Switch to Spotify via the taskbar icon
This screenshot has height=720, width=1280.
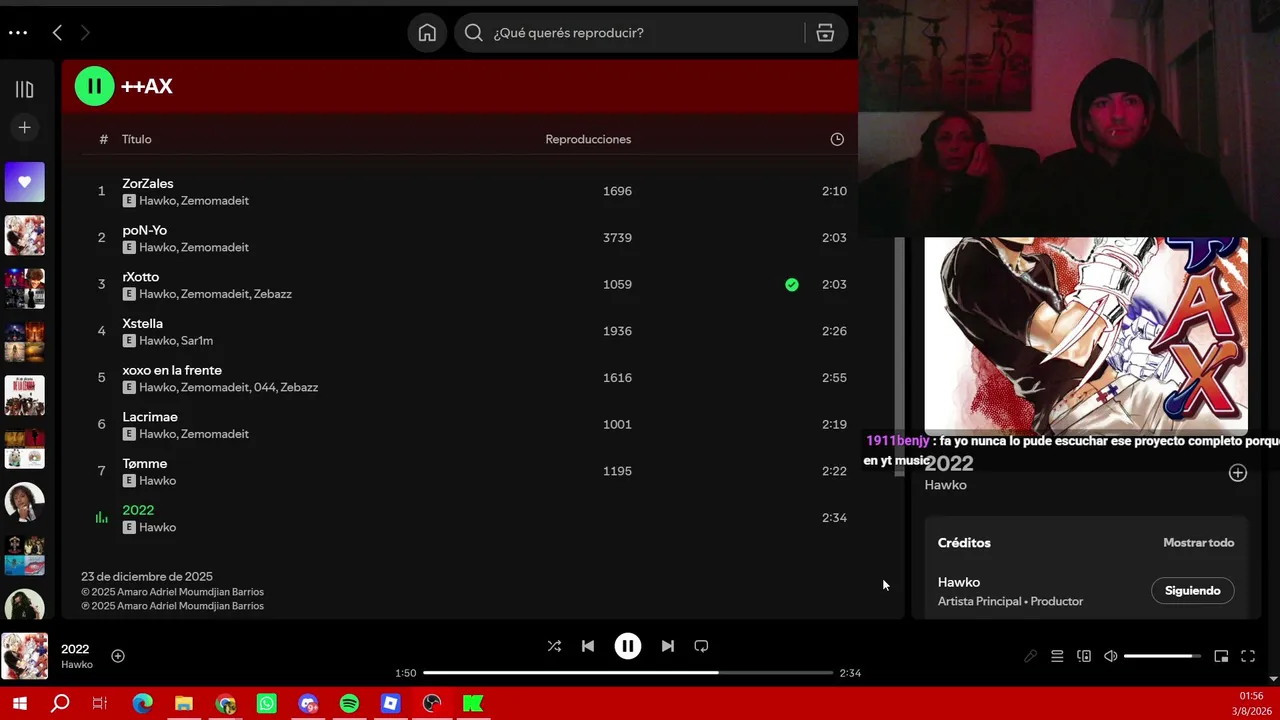pos(349,704)
